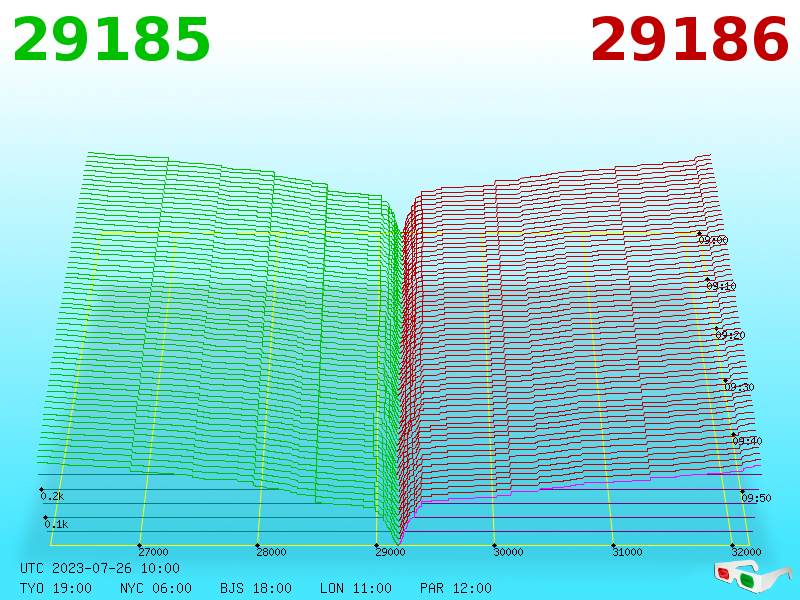The height and width of the screenshot is (600, 800).
Task: Click the 30000 price axis label
Action: (508, 552)
